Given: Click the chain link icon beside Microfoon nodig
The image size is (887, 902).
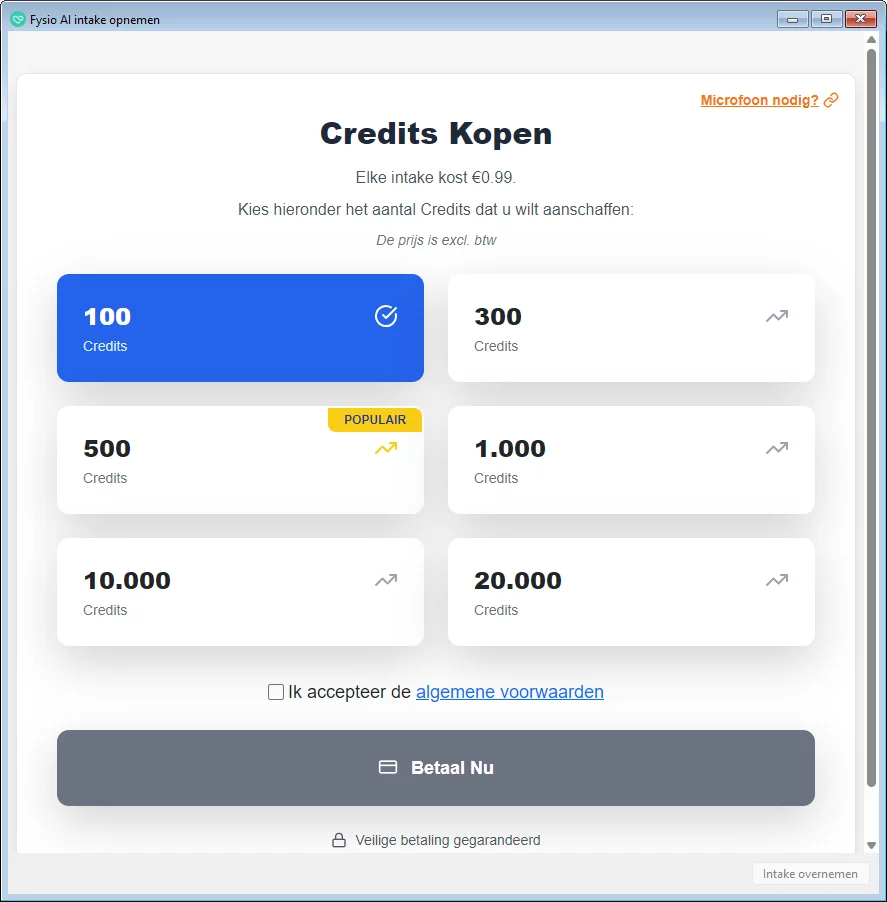Looking at the screenshot, I should coord(831,100).
